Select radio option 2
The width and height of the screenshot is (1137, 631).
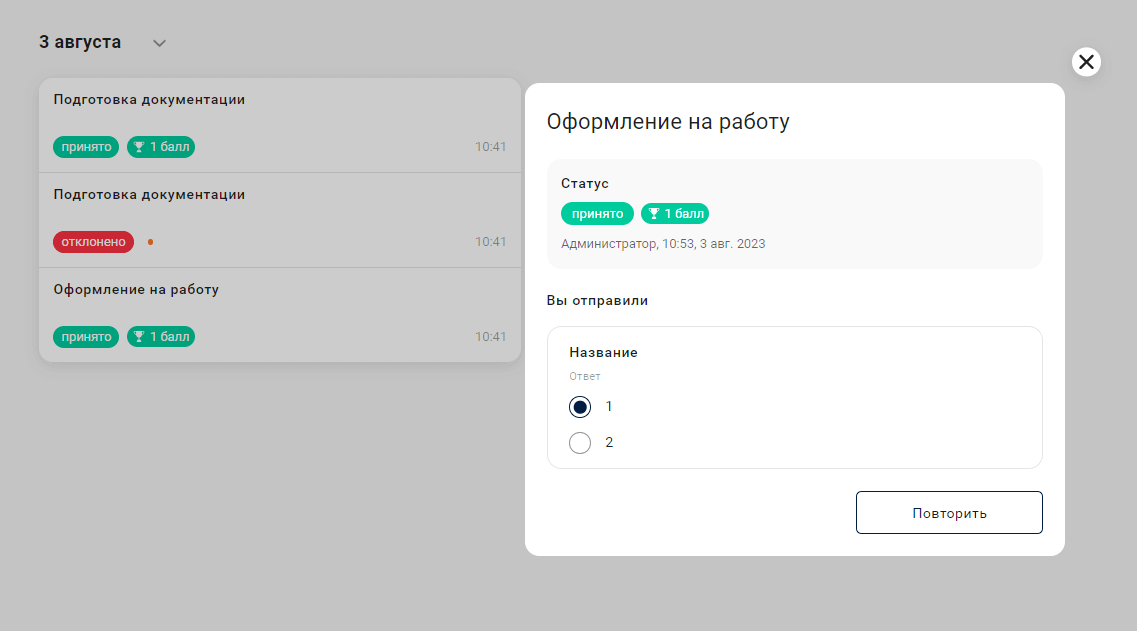pyautogui.click(x=580, y=442)
